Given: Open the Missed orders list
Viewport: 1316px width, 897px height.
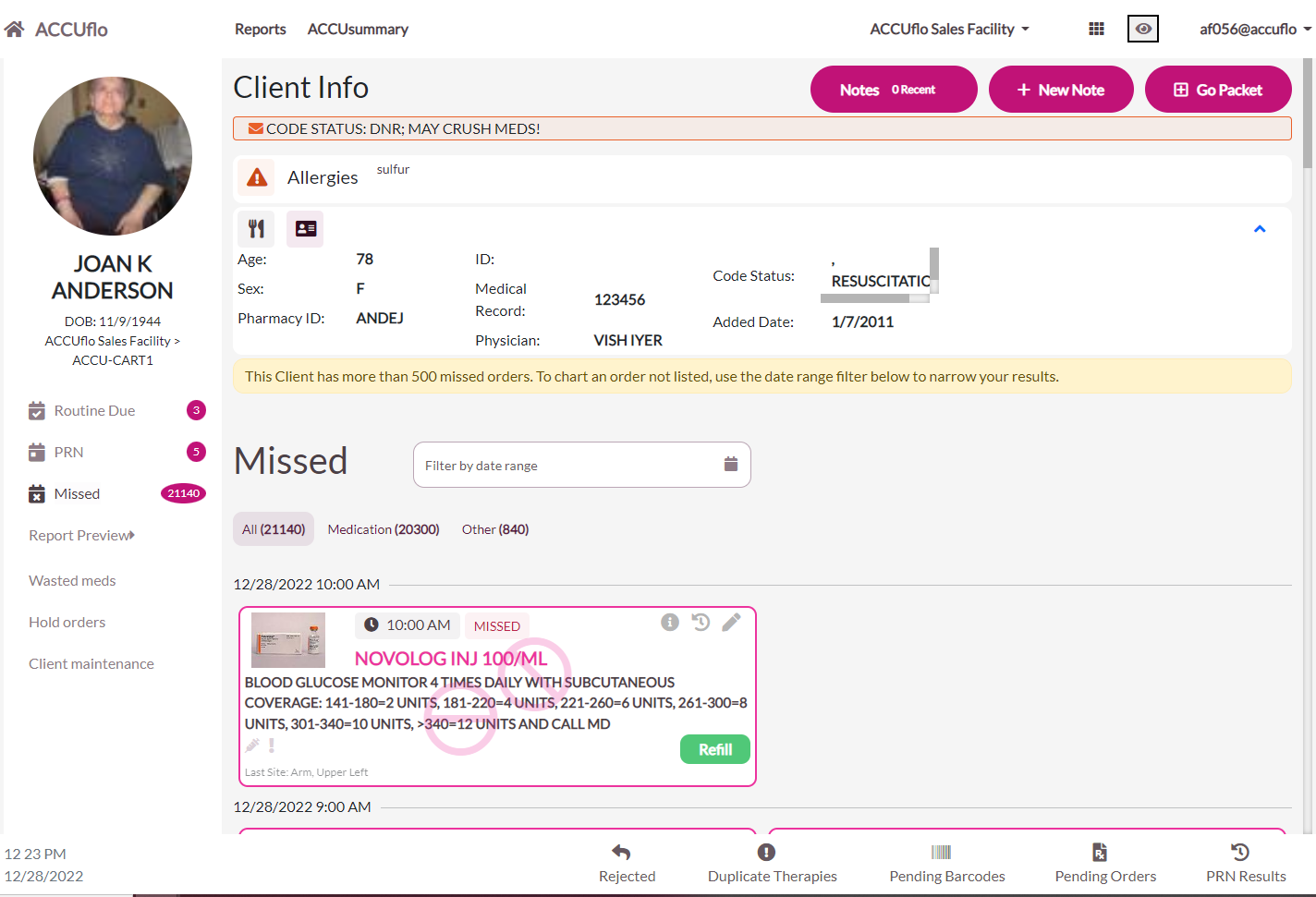Looking at the screenshot, I should tap(77, 493).
